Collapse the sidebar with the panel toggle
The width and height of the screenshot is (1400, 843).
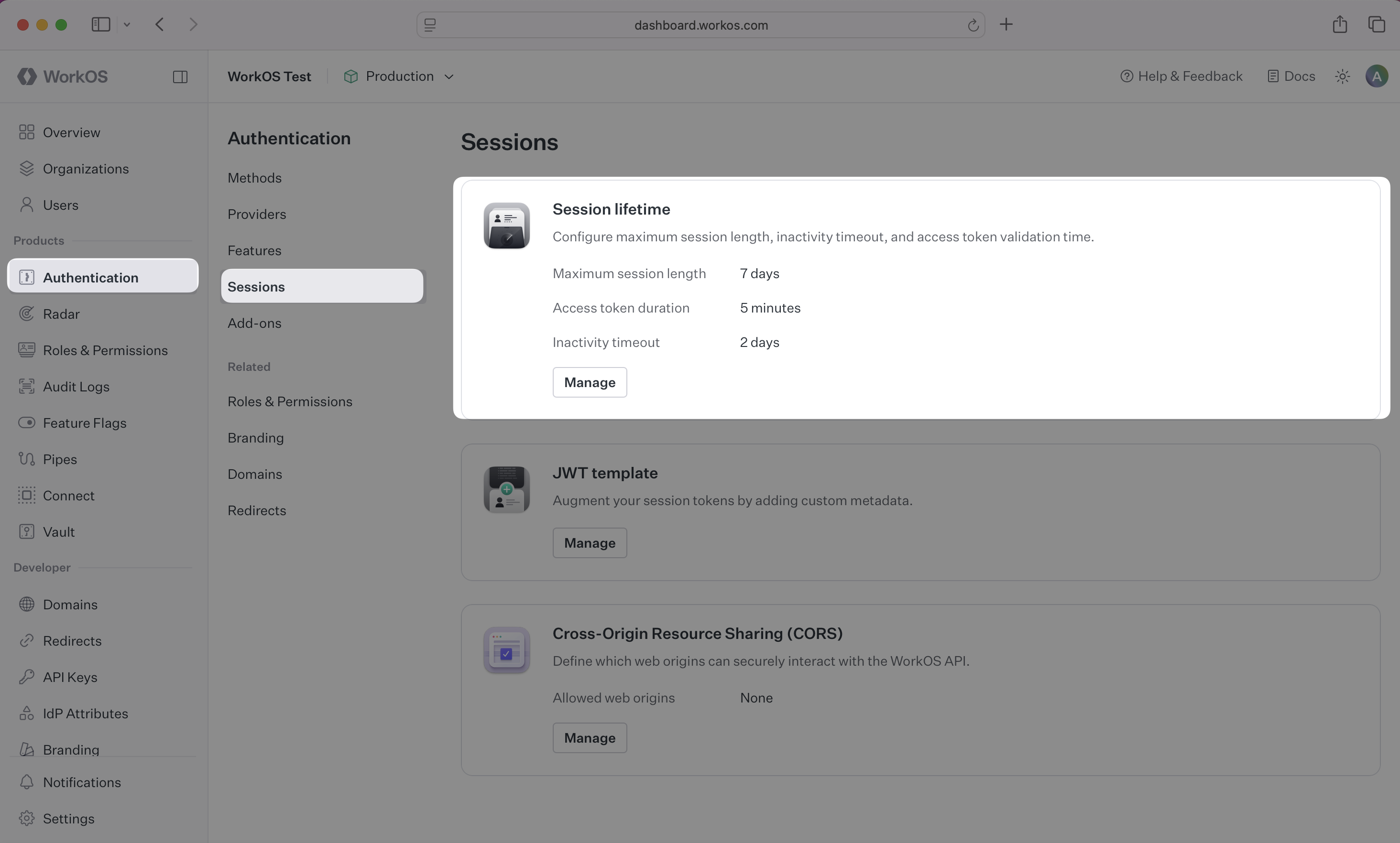tap(180, 76)
